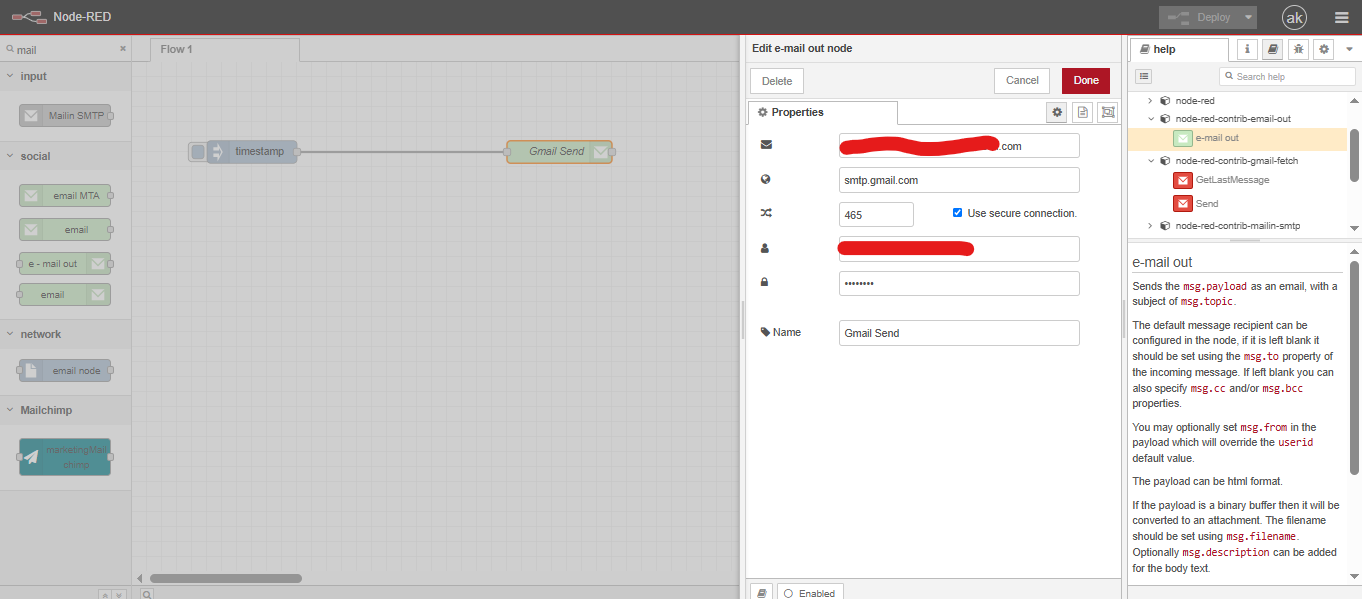Screen dimensions: 1362x599
Task: Click the Name field with 'Gmail Send'
Action: tap(959, 333)
